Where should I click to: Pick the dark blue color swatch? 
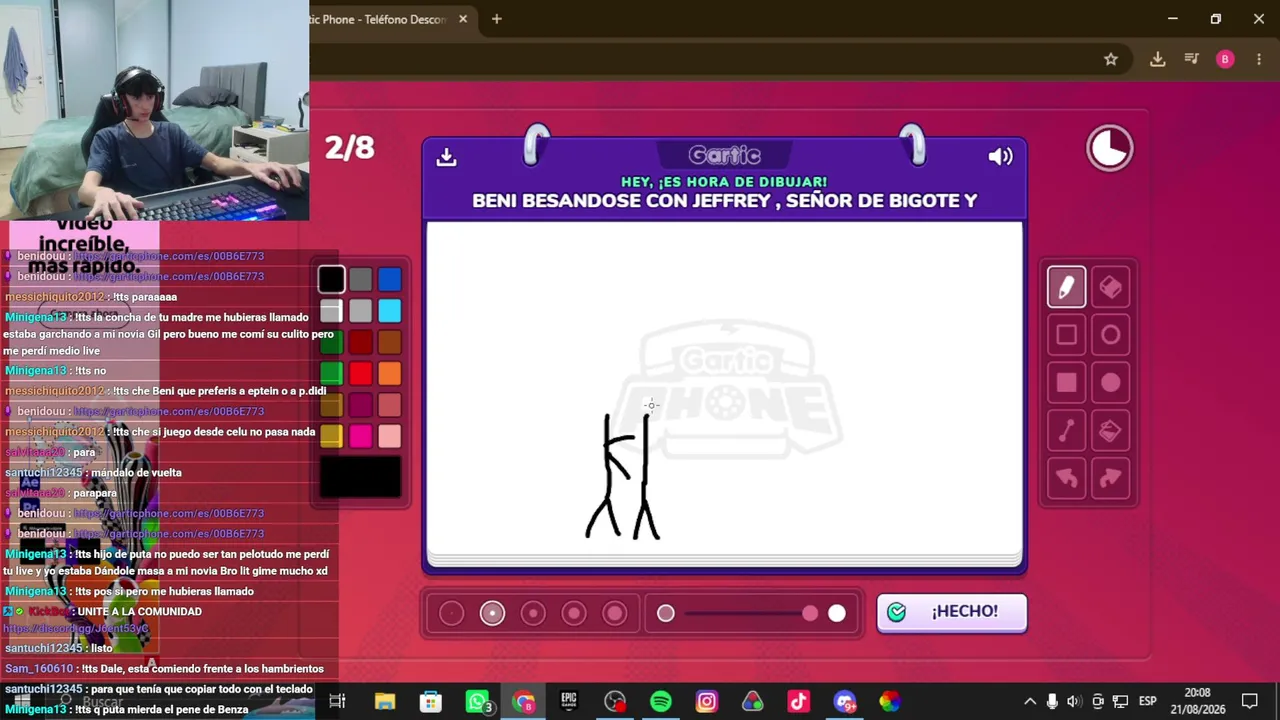(x=390, y=280)
